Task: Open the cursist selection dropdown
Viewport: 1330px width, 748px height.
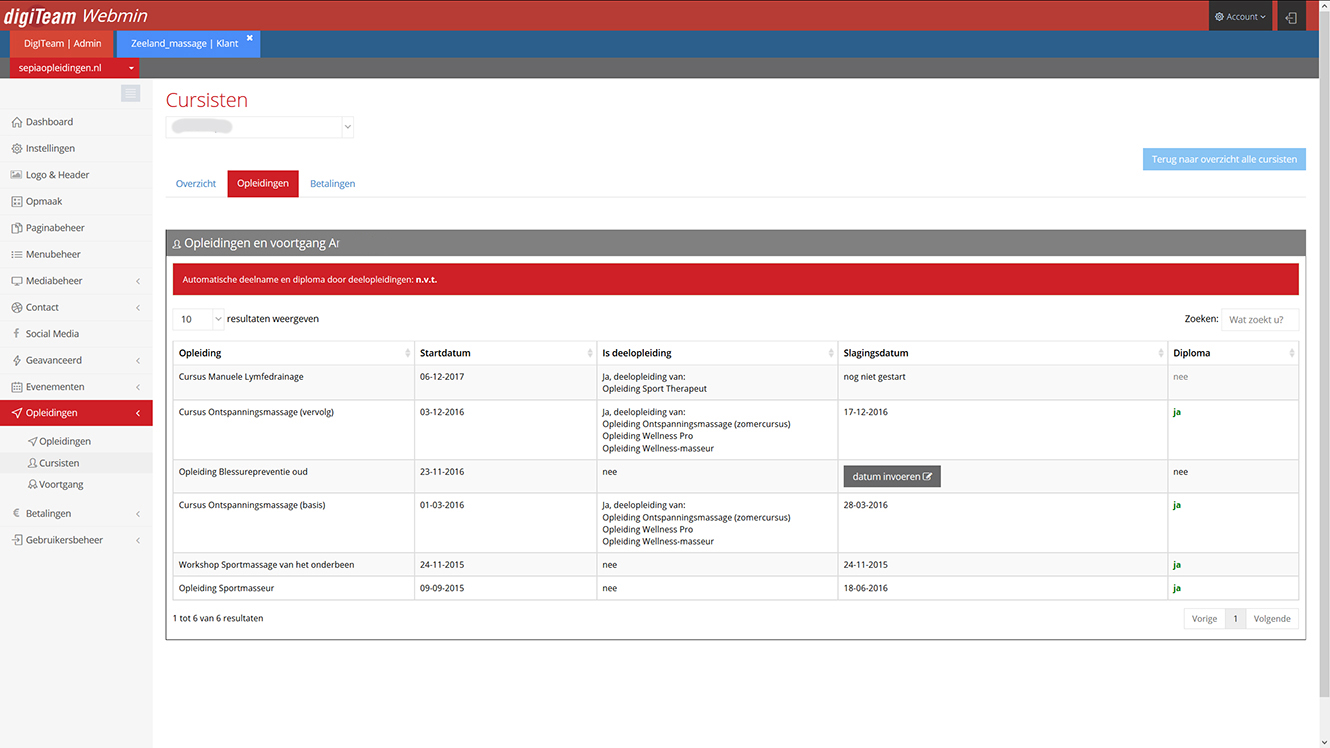Action: [x=259, y=127]
